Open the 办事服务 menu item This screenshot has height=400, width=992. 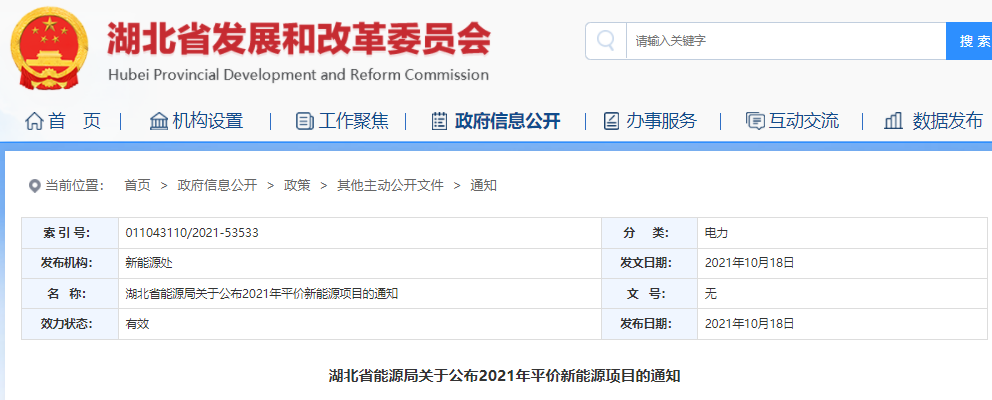pyautogui.click(x=661, y=121)
